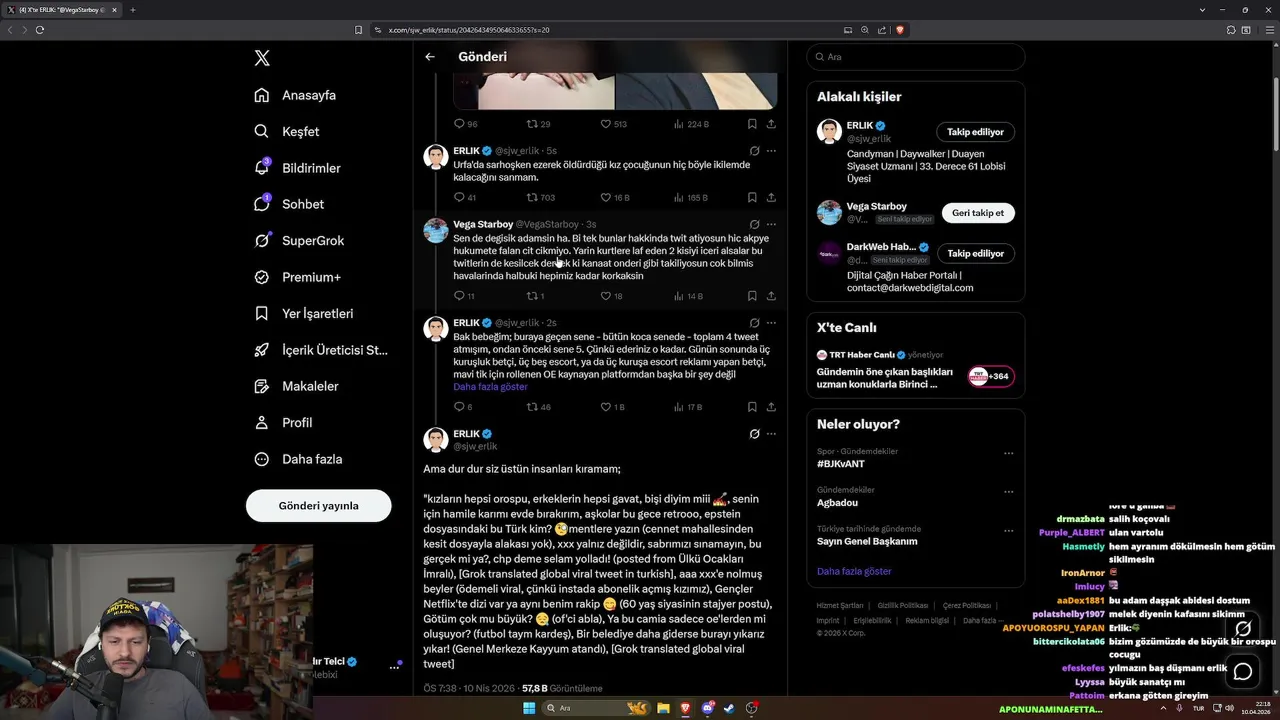View analytics of Vega Starboy's tweet 14 B
Viewport: 1280px width, 720px height.
pos(689,296)
